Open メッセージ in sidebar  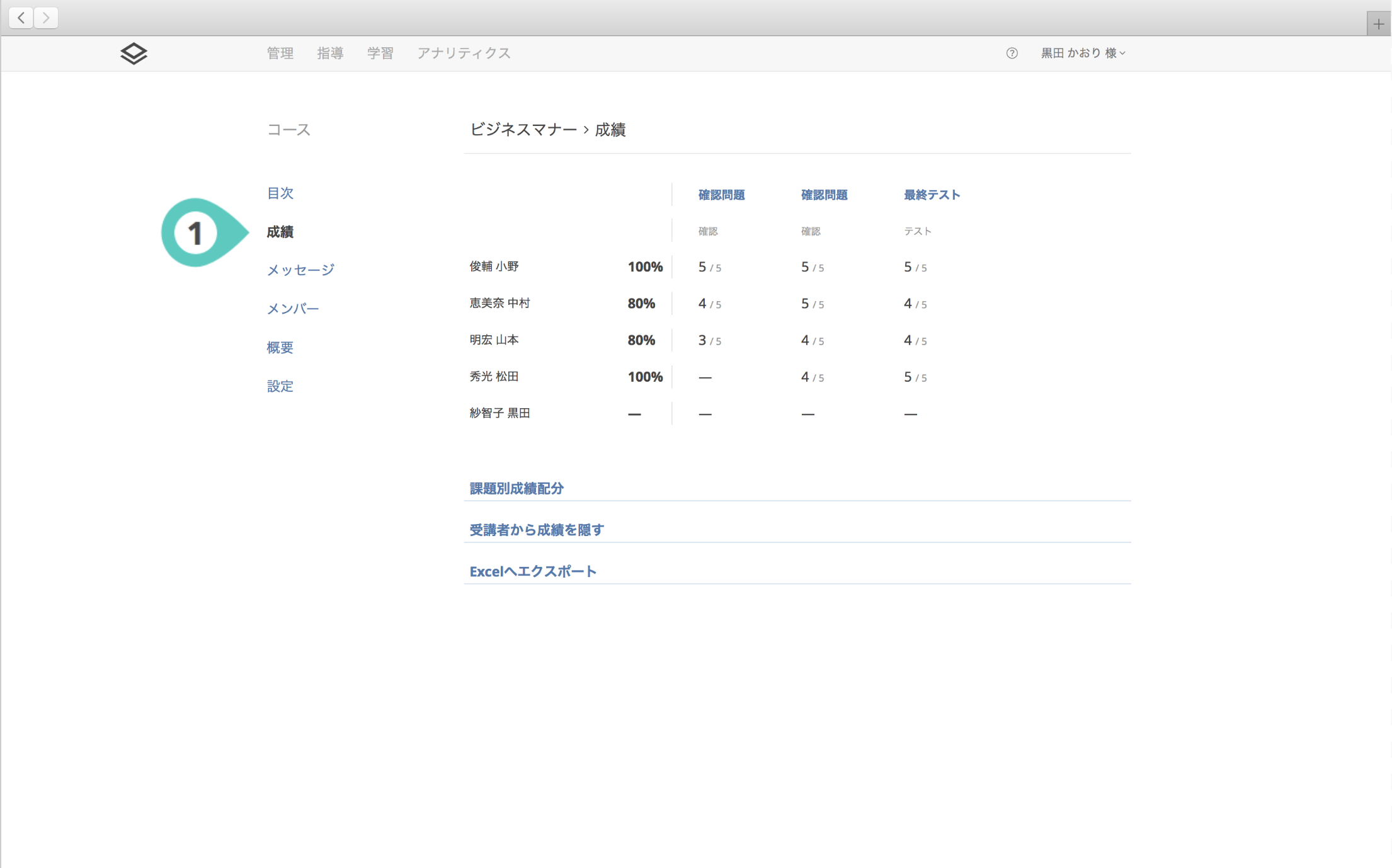pos(300,270)
